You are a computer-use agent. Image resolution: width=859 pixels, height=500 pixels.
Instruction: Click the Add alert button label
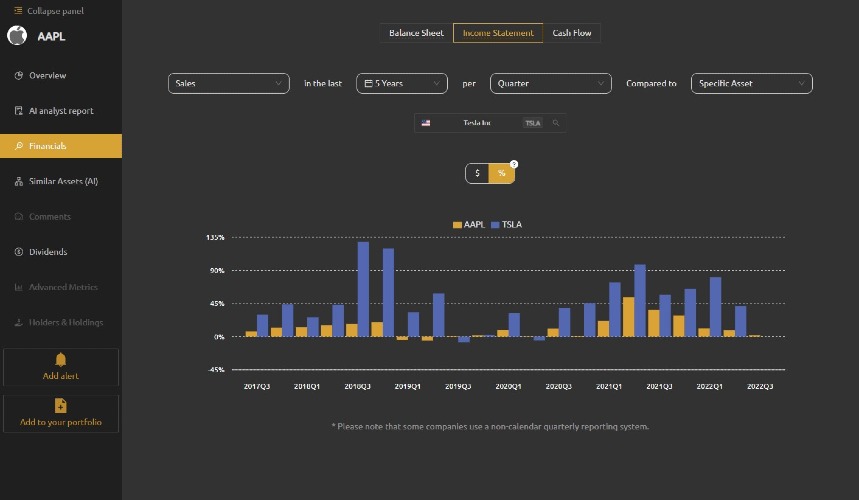pos(61,376)
